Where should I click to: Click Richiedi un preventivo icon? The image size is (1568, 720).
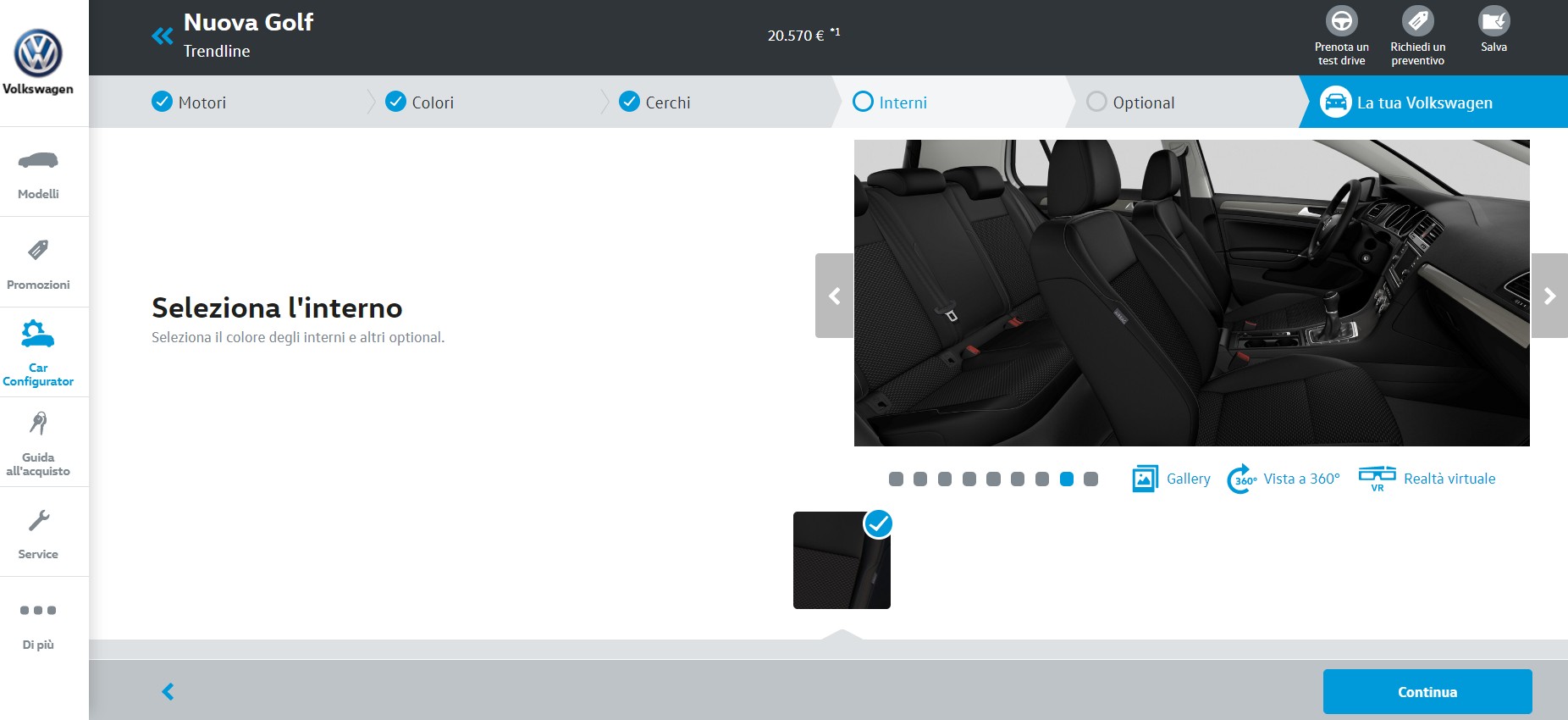1417,21
